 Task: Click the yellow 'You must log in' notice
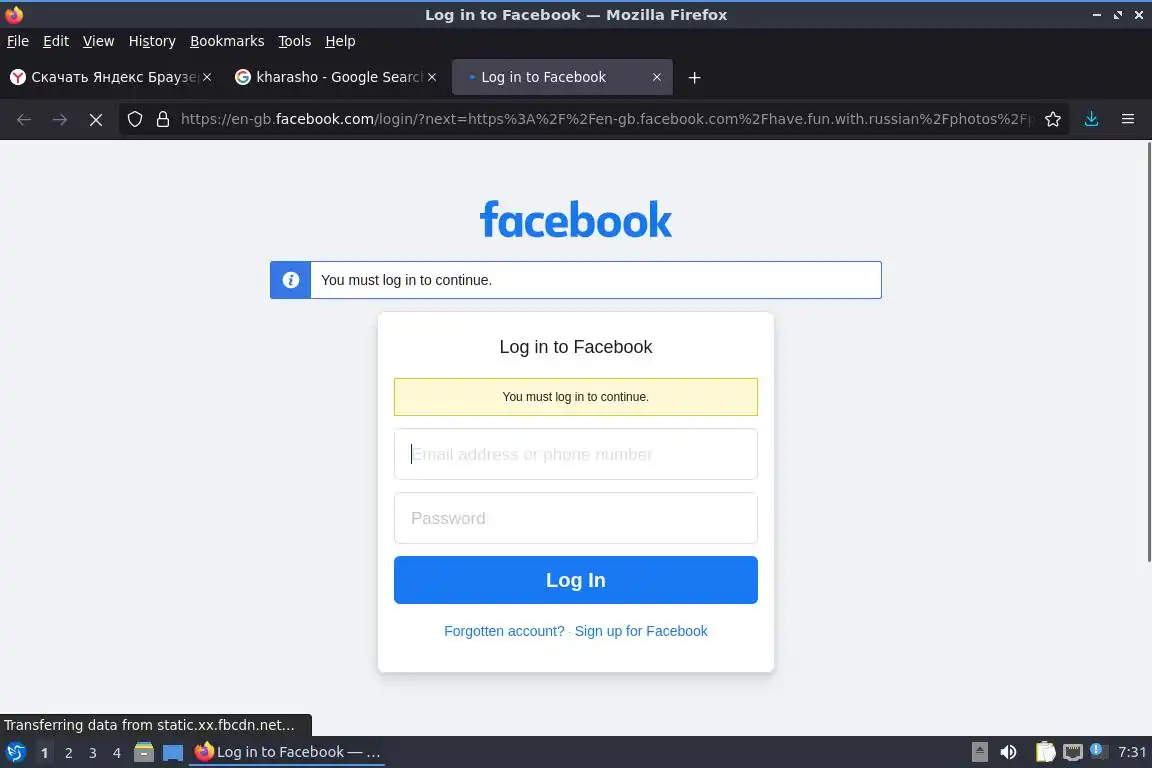click(x=575, y=397)
